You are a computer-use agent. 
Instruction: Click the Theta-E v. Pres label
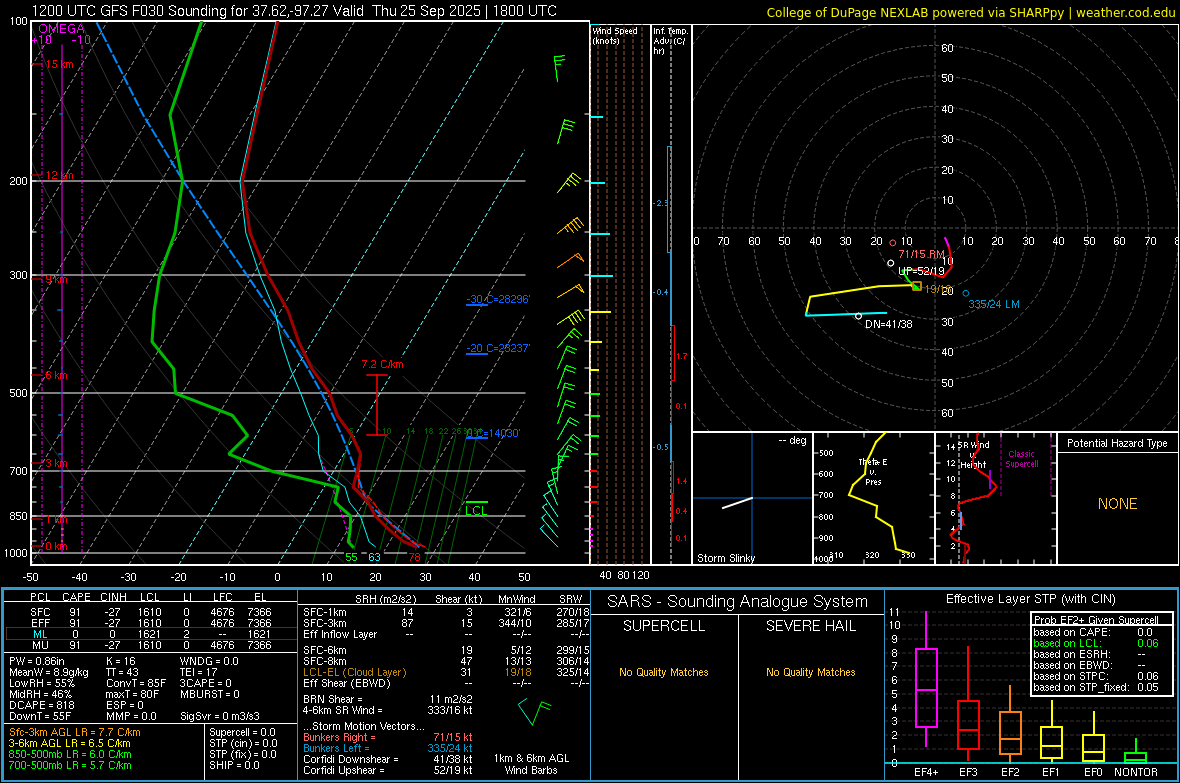point(873,472)
